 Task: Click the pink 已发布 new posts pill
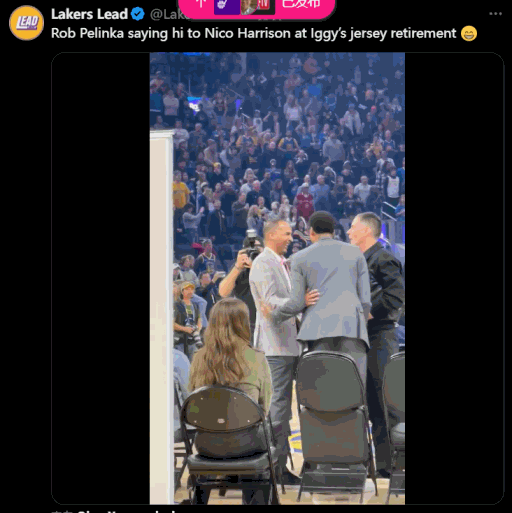[257, 7]
